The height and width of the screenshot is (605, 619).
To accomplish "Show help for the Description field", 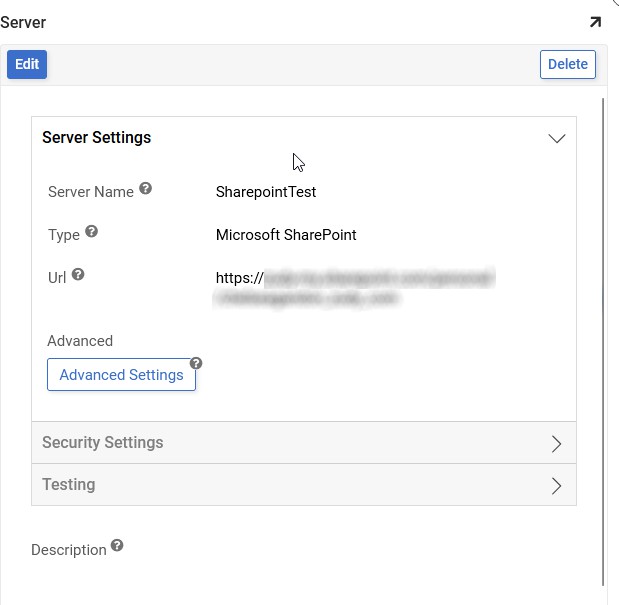I will pos(117,546).
